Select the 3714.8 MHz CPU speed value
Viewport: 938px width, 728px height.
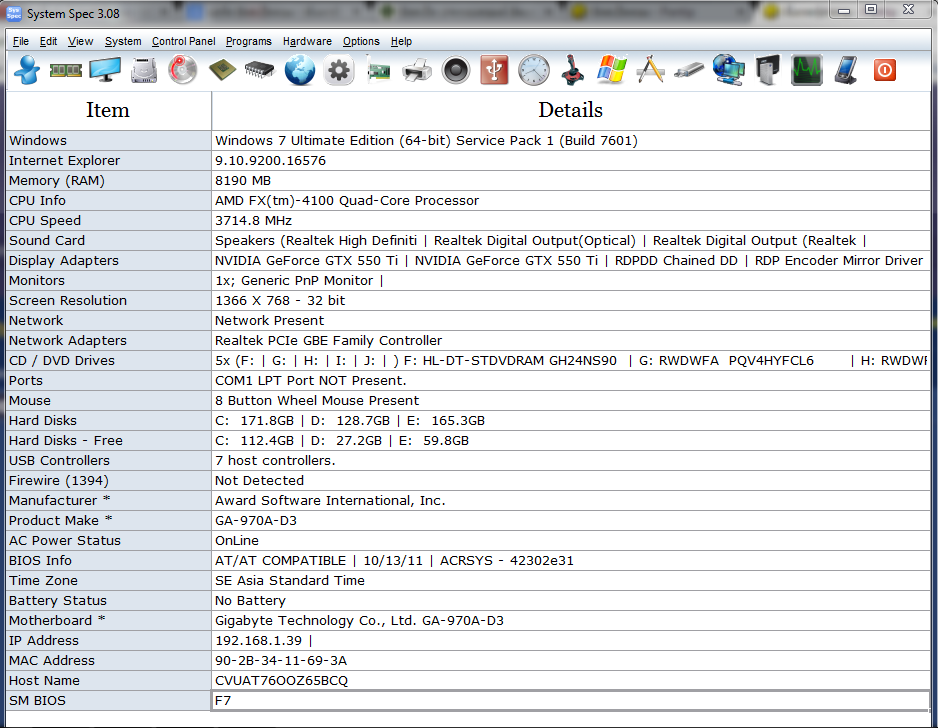pos(254,221)
